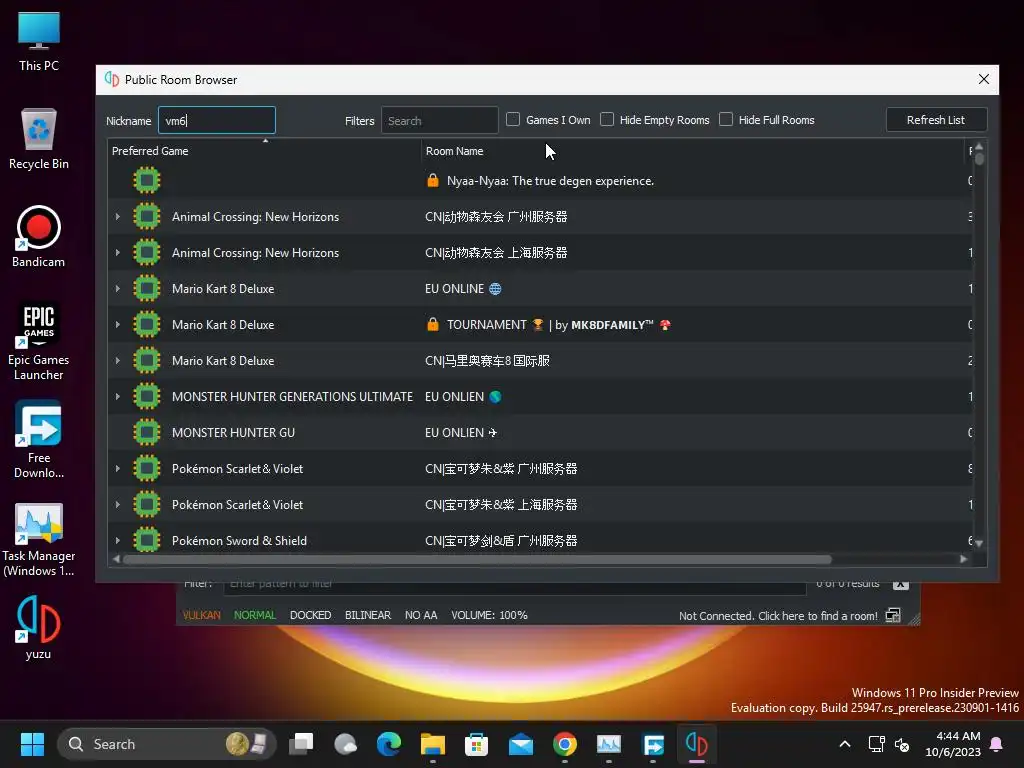Expand MONSTER HUNTER GENERATIONS ULTIMATE row
The height and width of the screenshot is (768, 1024).
click(x=118, y=396)
